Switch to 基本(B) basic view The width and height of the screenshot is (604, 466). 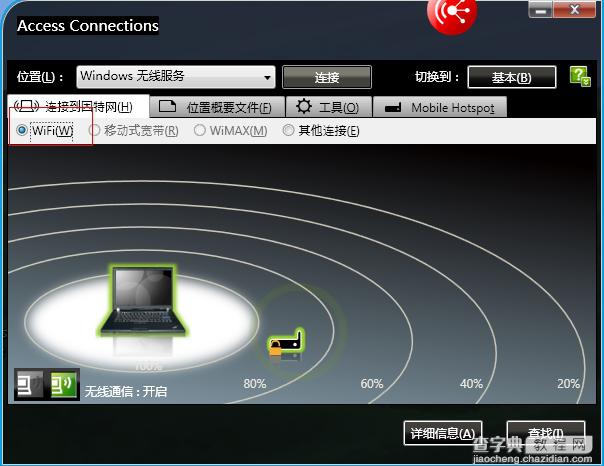512,77
